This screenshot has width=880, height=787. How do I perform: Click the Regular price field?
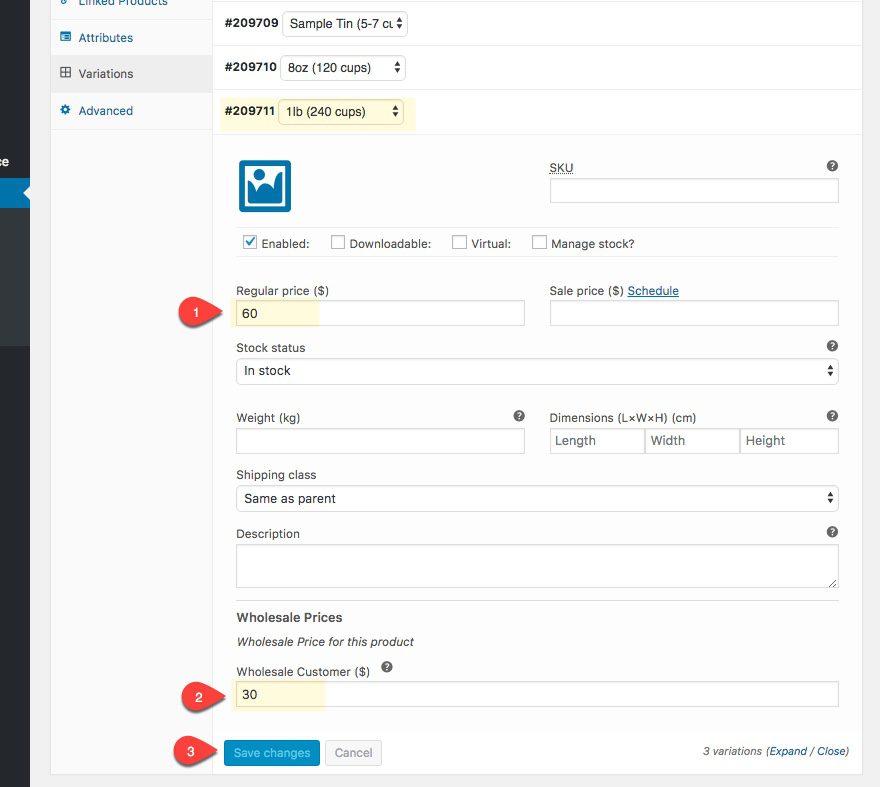[x=381, y=313]
